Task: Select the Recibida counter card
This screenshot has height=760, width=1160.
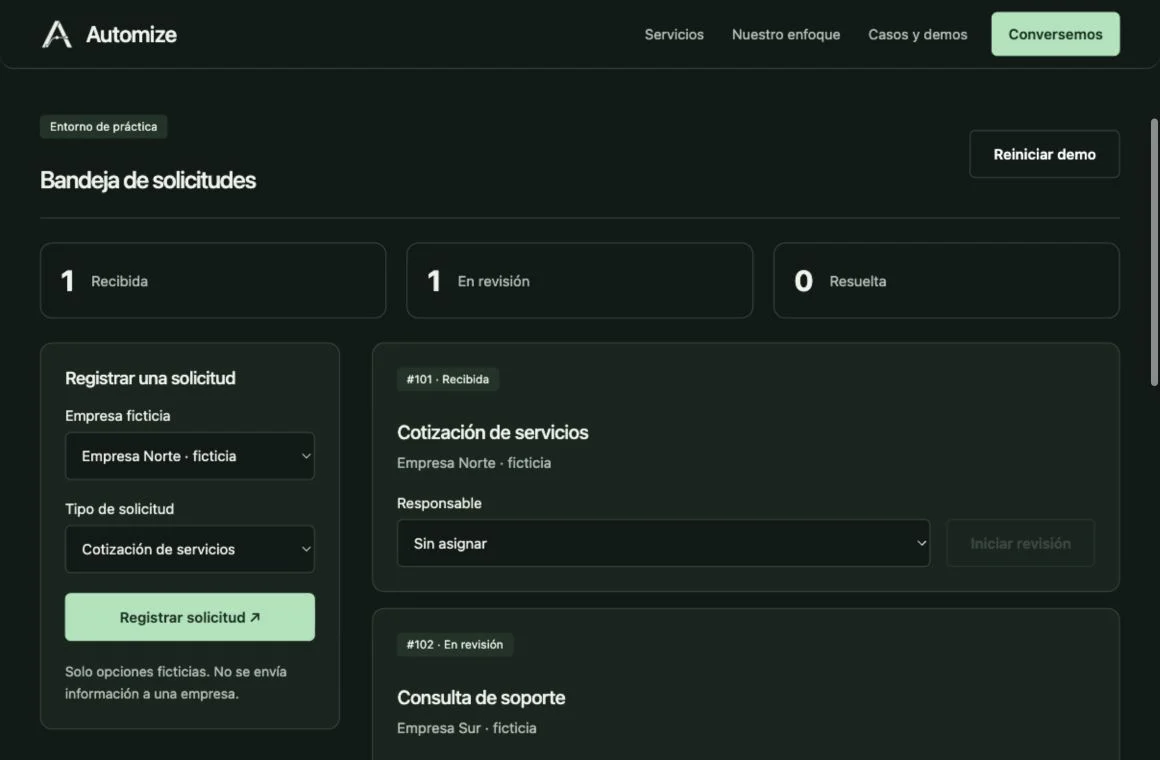Action: point(213,280)
